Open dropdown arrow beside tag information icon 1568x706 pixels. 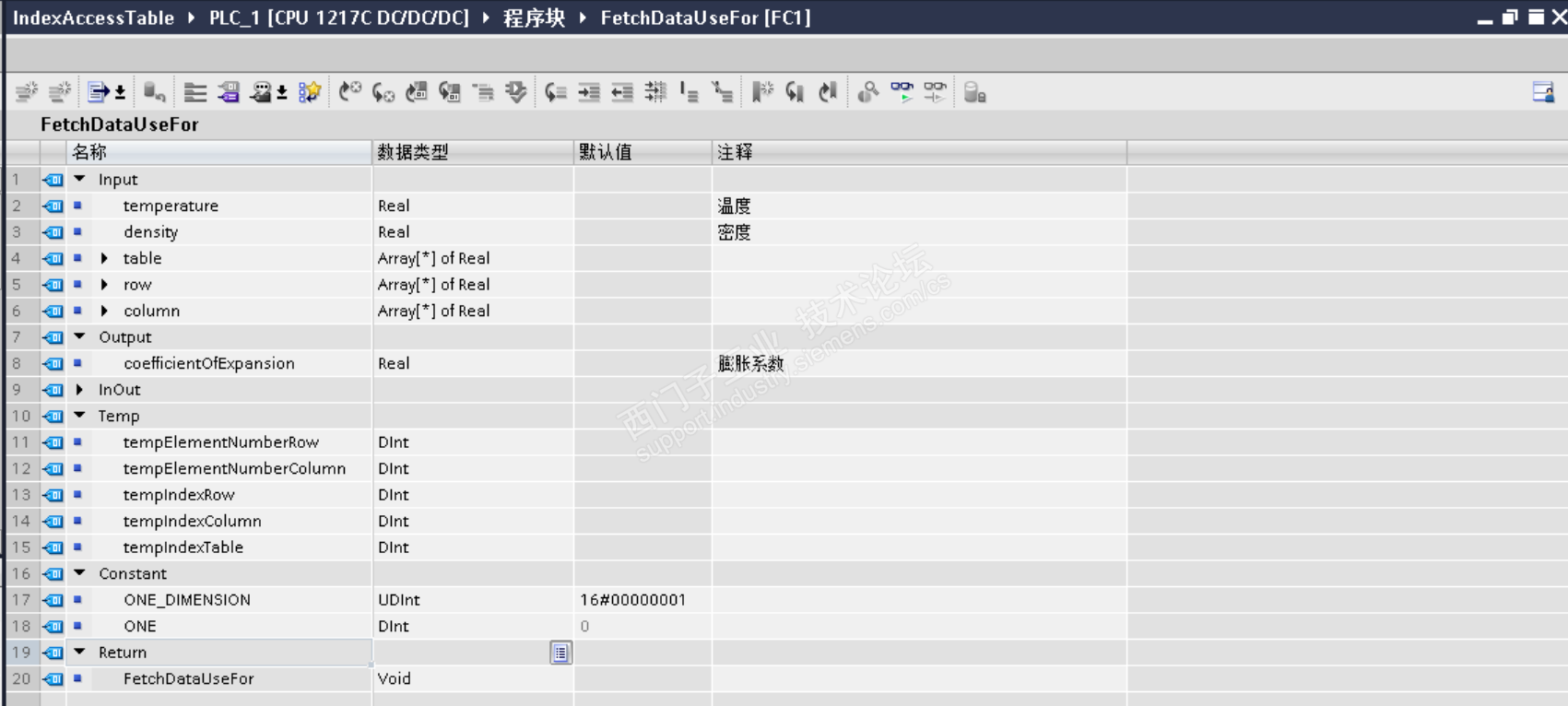coord(282,92)
